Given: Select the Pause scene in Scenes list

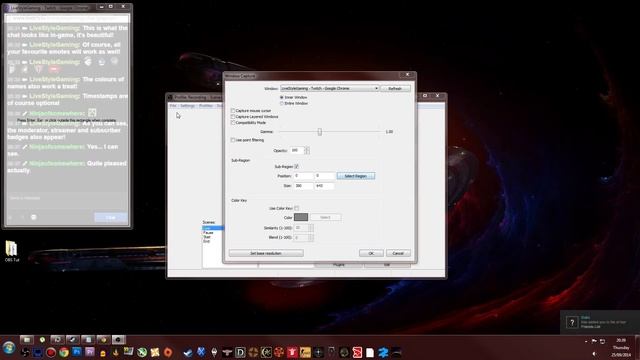Looking at the screenshot, I should point(208,233).
